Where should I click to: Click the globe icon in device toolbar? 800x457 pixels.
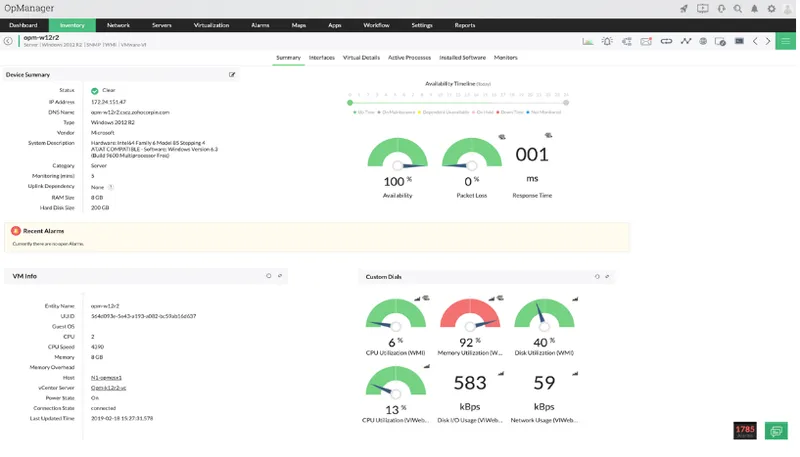pos(703,41)
